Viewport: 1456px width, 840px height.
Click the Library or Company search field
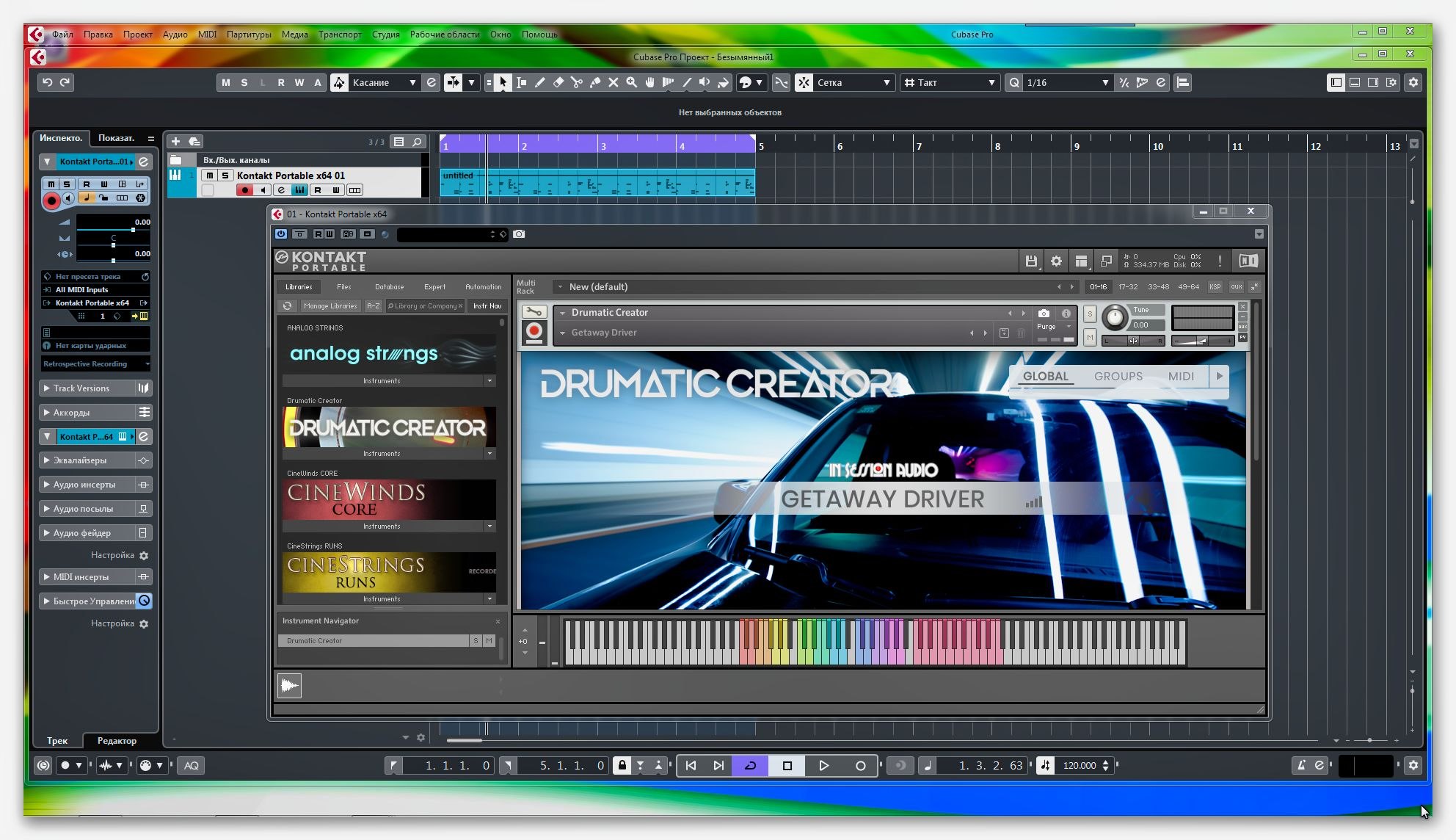(424, 306)
